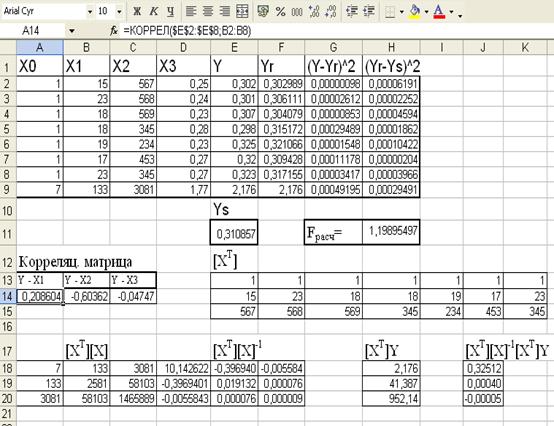Image resolution: width=554 pixels, height=426 pixels.
Task: Decrease indent in cell
Action: coord(352,11)
